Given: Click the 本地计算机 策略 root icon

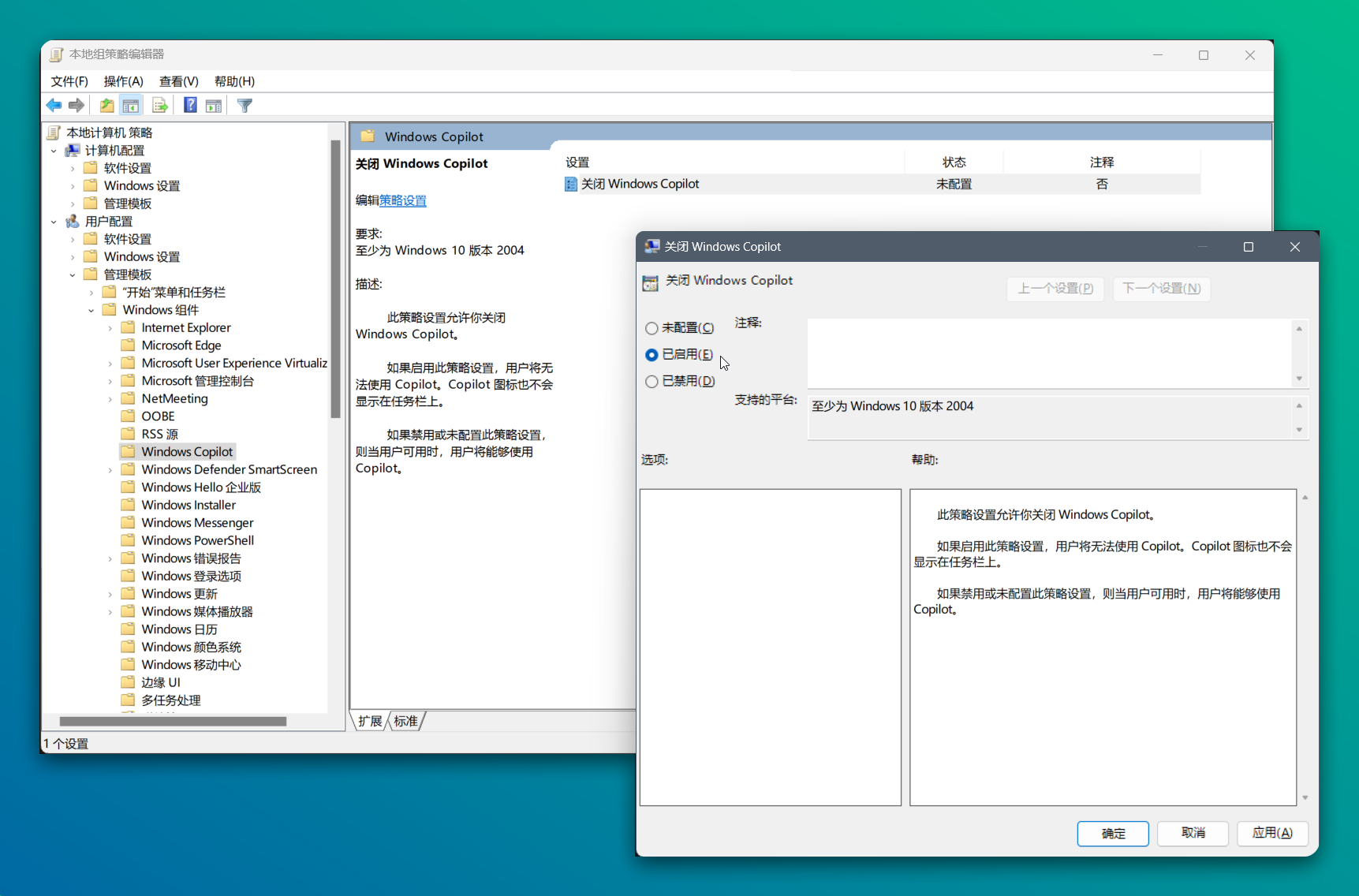Looking at the screenshot, I should click(54, 133).
